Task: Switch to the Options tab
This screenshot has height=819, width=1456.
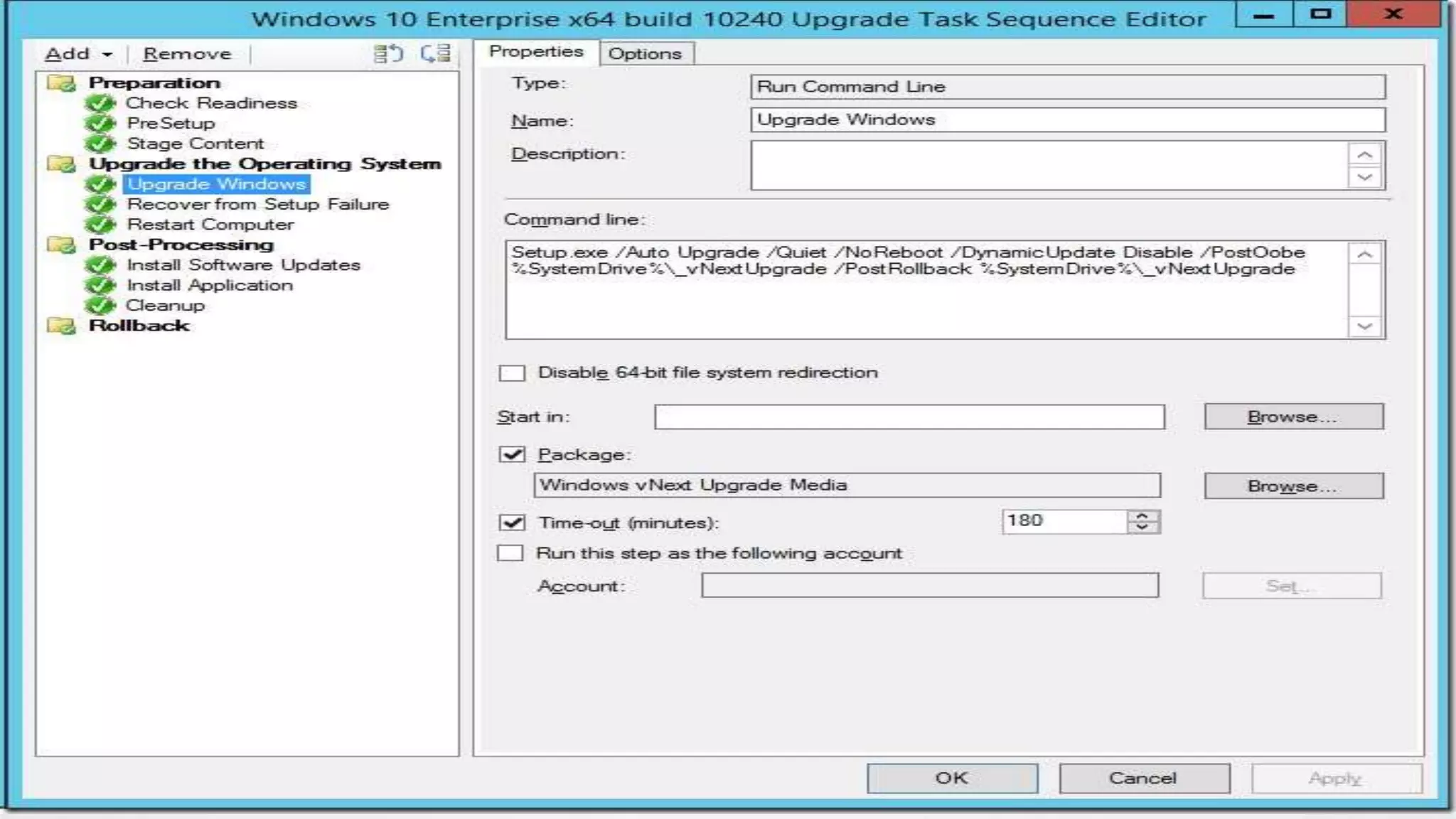Action: (645, 53)
